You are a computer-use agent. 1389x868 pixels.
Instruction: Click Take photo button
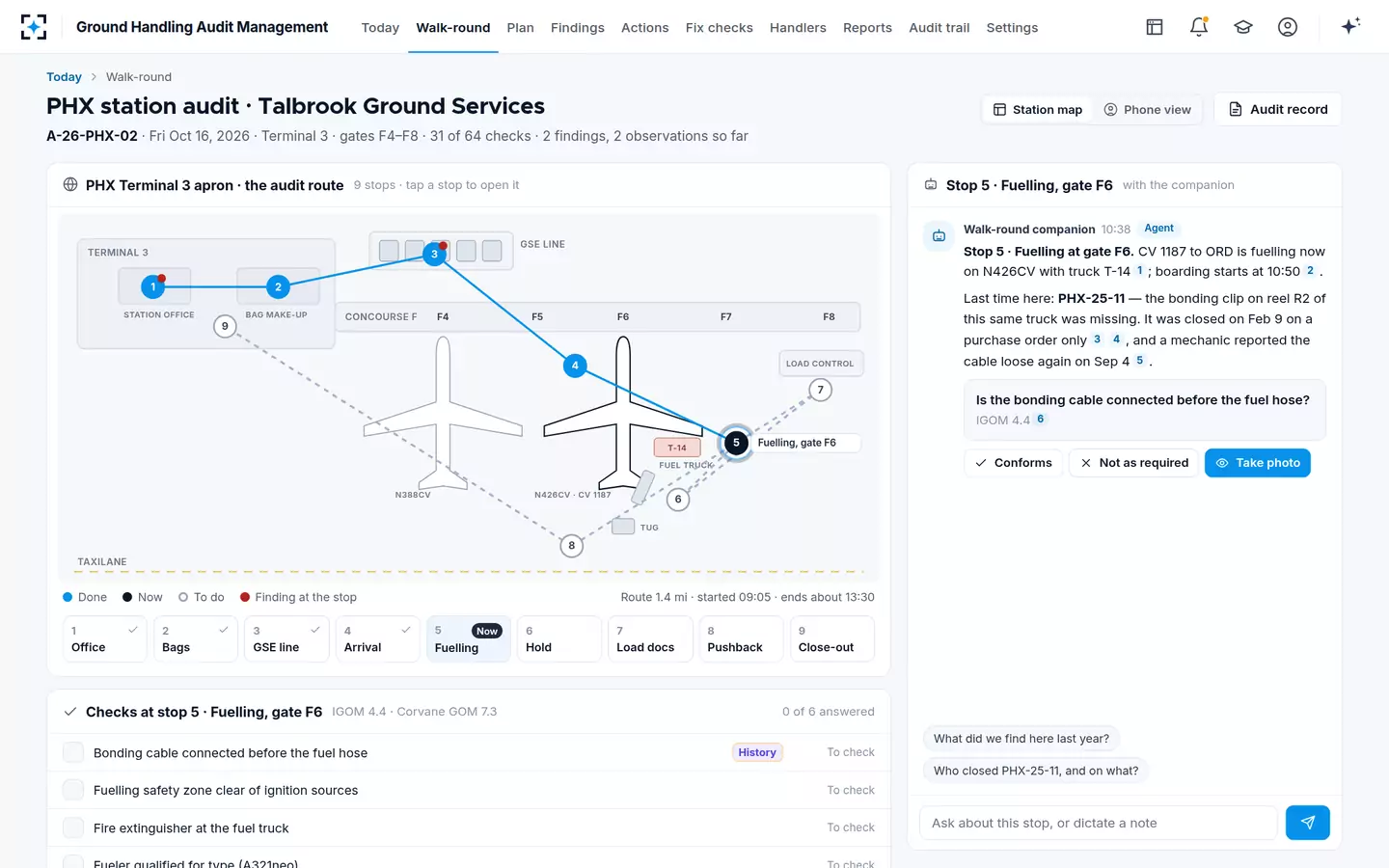(1258, 463)
